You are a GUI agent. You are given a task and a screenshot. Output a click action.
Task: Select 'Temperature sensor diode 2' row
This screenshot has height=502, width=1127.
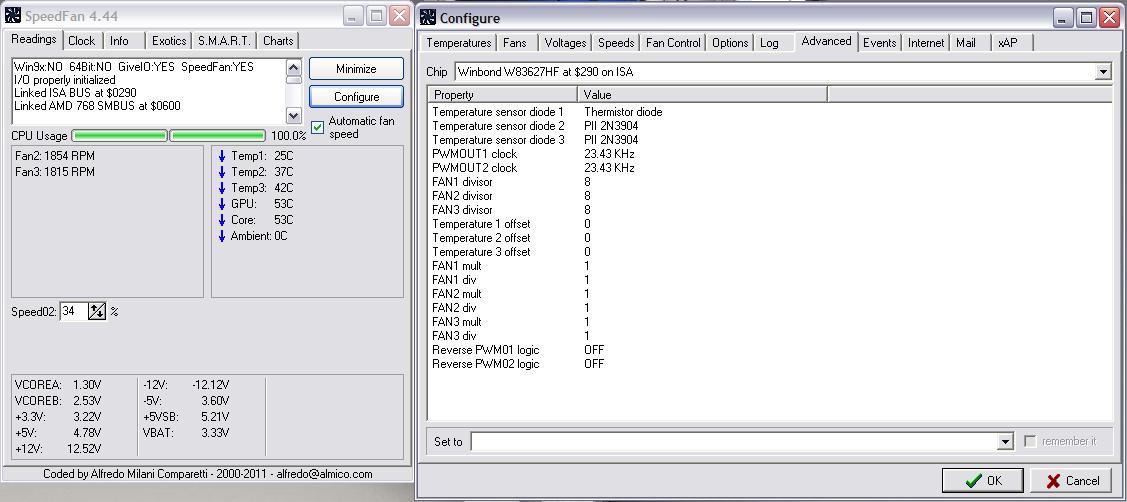(x=769, y=126)
